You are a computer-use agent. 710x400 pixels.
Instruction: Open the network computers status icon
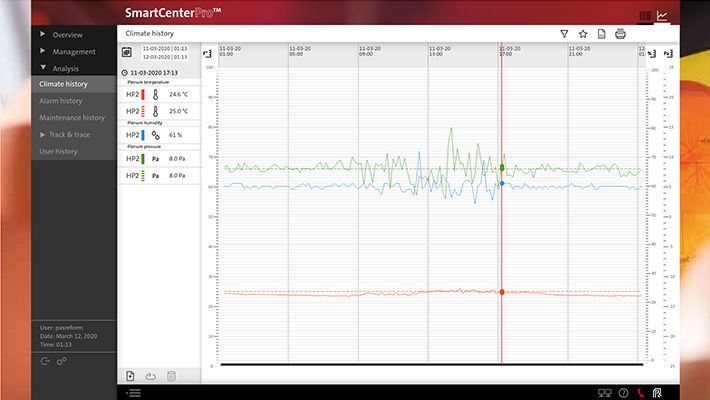(x=604, y=393)
